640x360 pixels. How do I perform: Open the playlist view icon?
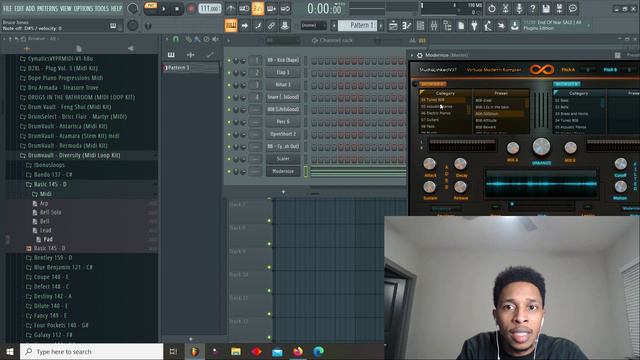(x=393, y=26)
